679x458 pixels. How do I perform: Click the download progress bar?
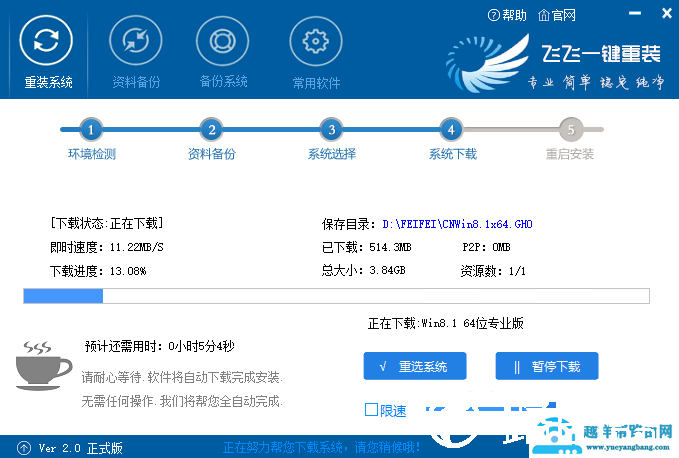(336, 296)
